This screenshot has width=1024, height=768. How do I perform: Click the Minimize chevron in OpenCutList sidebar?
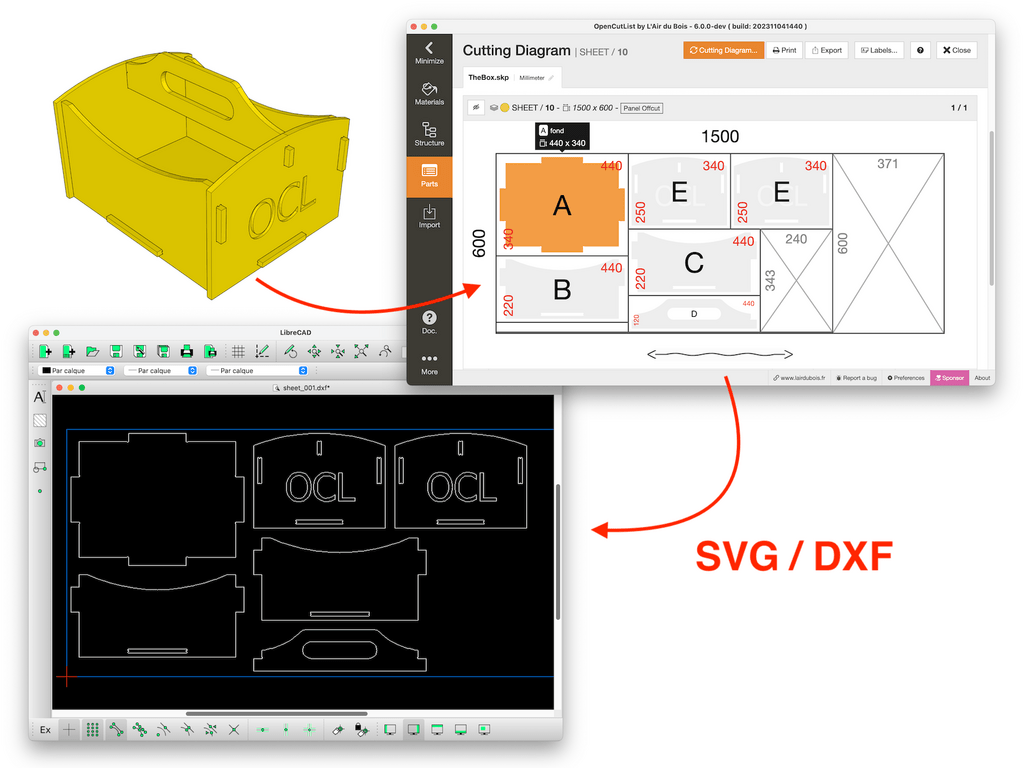tap(429, 52)
